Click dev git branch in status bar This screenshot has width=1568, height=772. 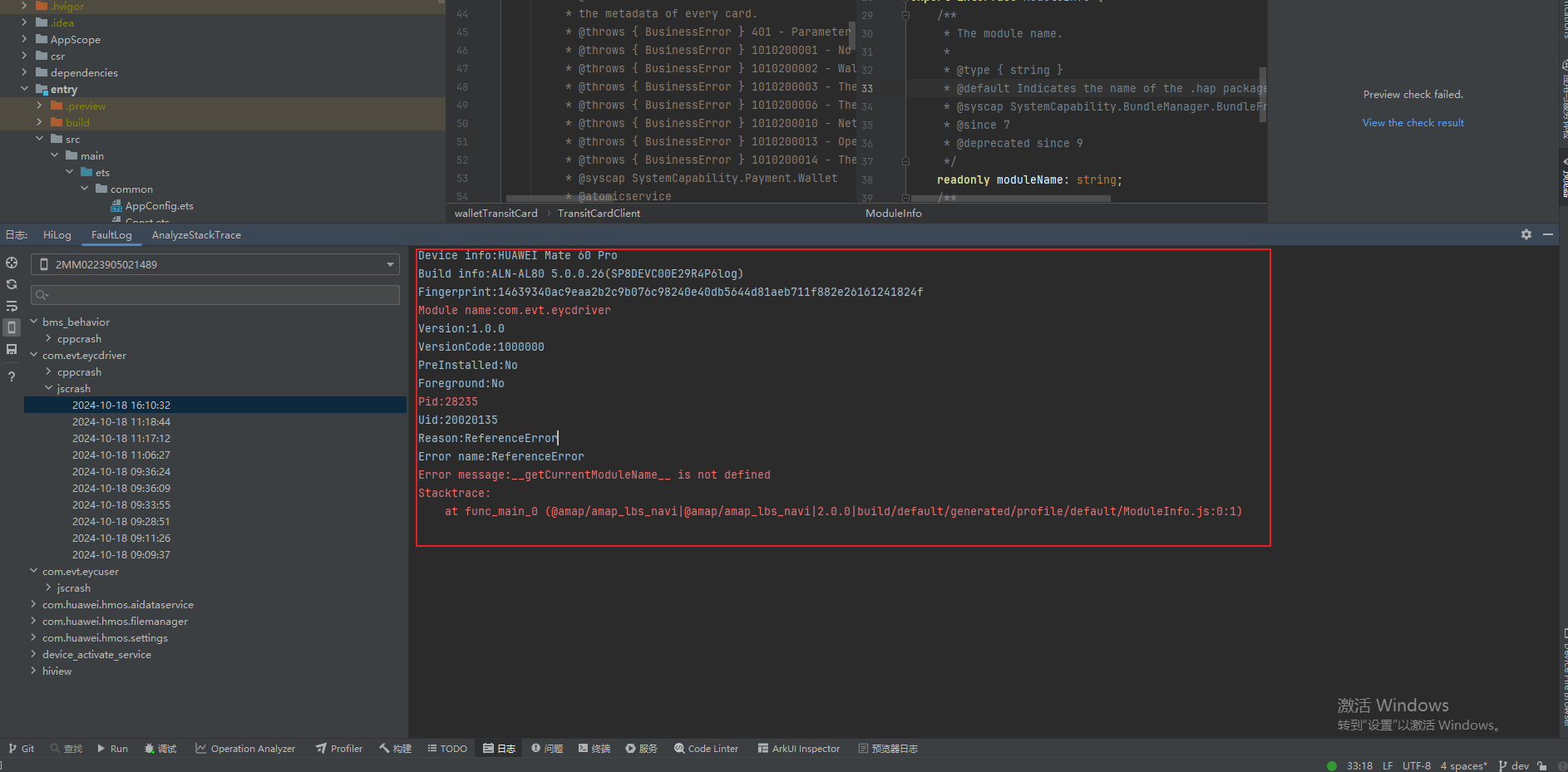coord(1513,765)
